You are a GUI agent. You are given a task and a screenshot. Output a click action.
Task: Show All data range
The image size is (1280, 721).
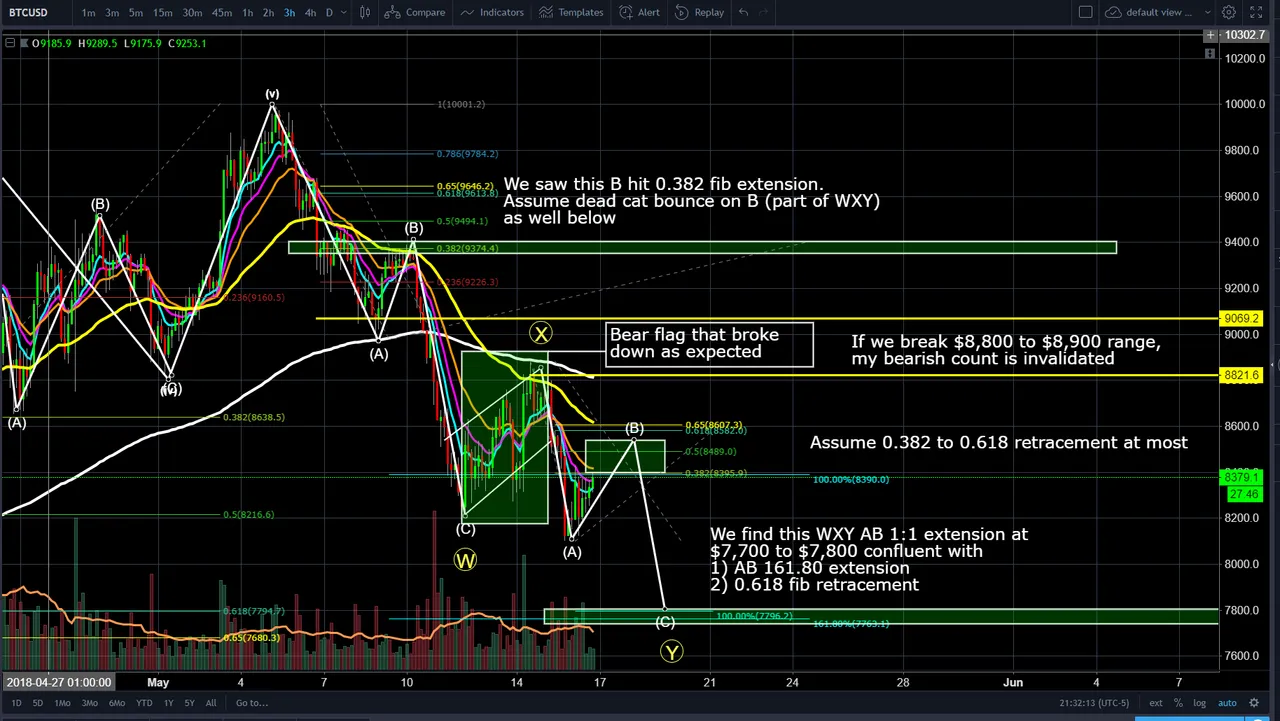point(210,703)
